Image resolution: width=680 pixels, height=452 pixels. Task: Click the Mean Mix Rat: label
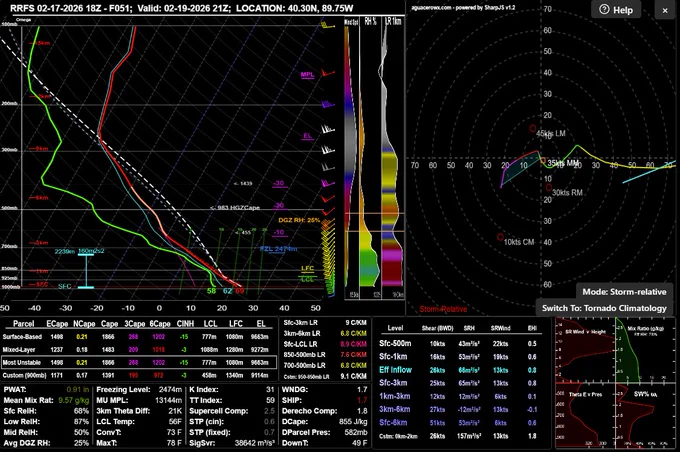pyautogui.click(x=28, y=400)
